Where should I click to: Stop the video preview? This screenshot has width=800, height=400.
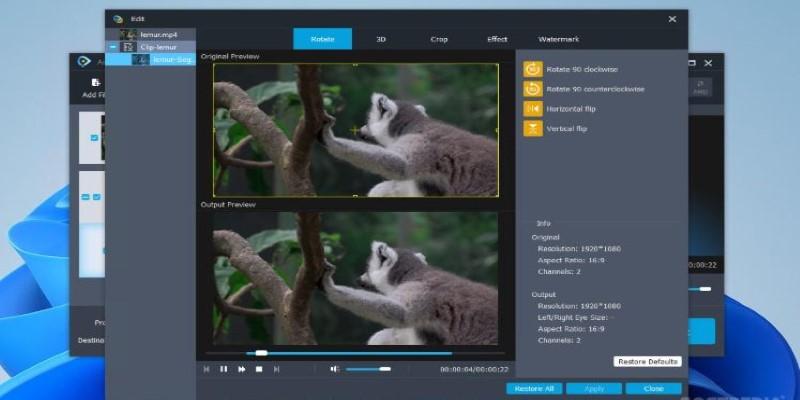[x=259, y=369]
